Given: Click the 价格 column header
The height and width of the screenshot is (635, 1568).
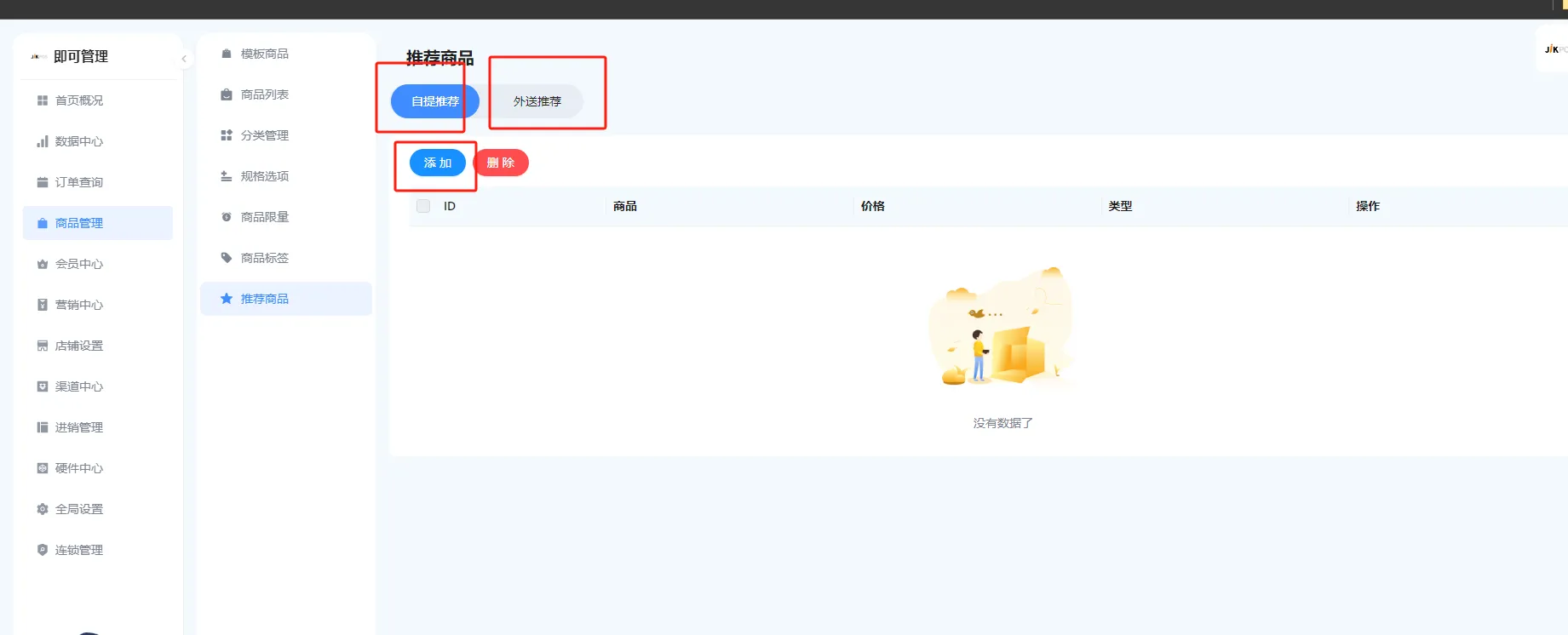Looking at the screenshot, I should click(873, 206).
